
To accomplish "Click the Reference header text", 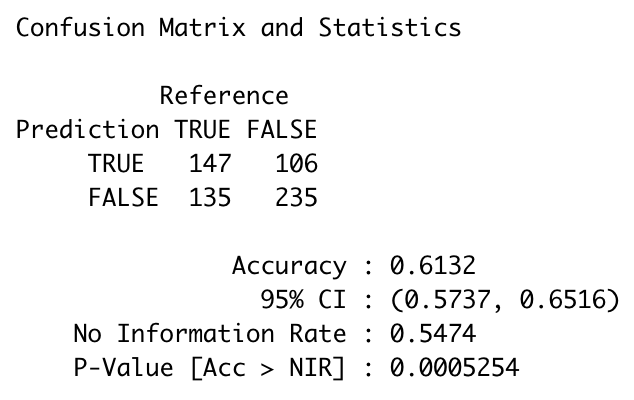I will [x=224, y=96].
